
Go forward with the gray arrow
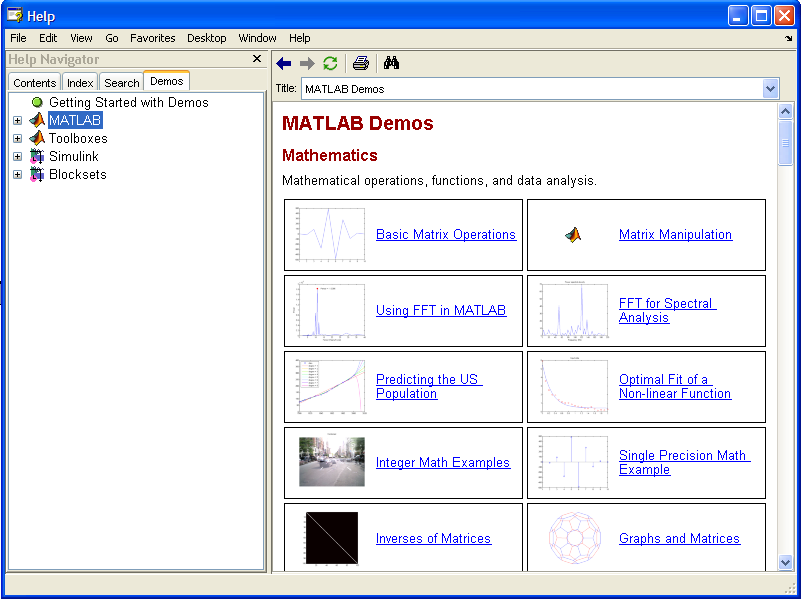point(307,63)
